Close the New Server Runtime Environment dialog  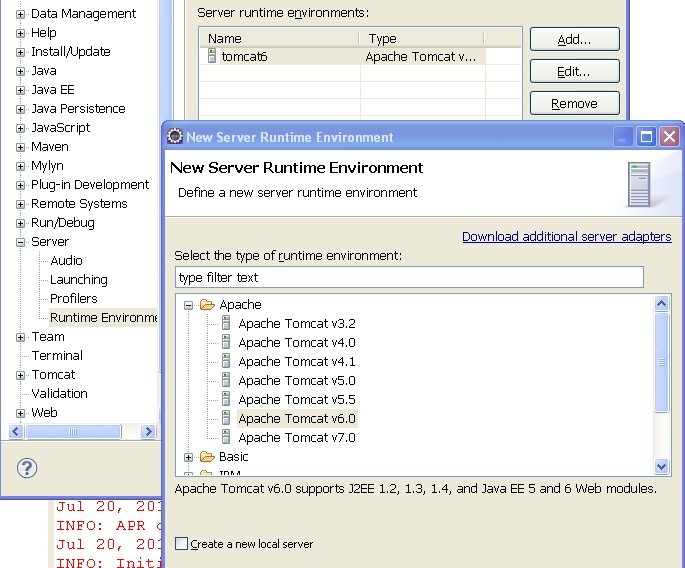point(669,137)
